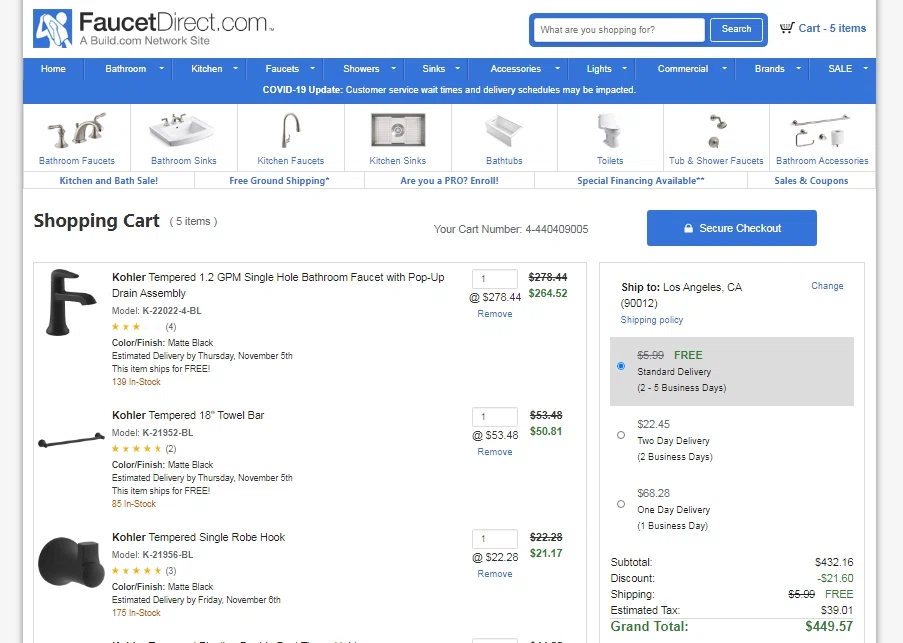The height and width of the screenshot is (643, 903).
Task: Open Free Ground Shipping* promo link
Action: pos(279,181)
